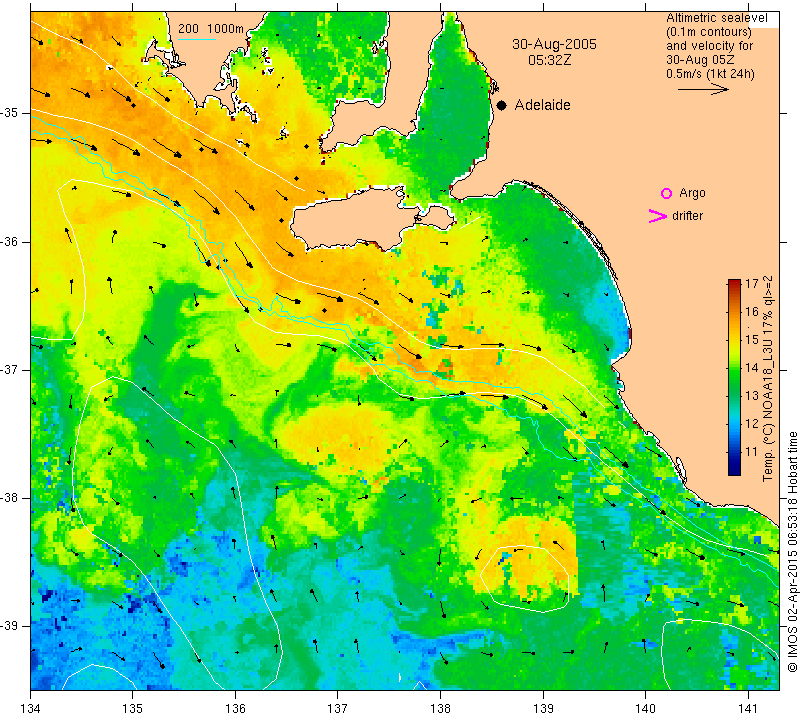
Task: Click the 'Altimetric sealevel' heading text
Action: 716,18
